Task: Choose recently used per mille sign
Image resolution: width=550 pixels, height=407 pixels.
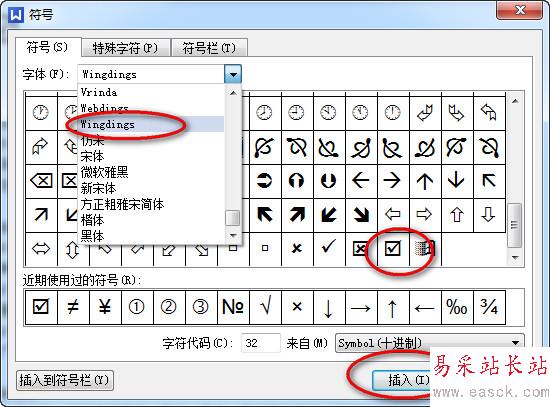Action: (x=456, y=307)
